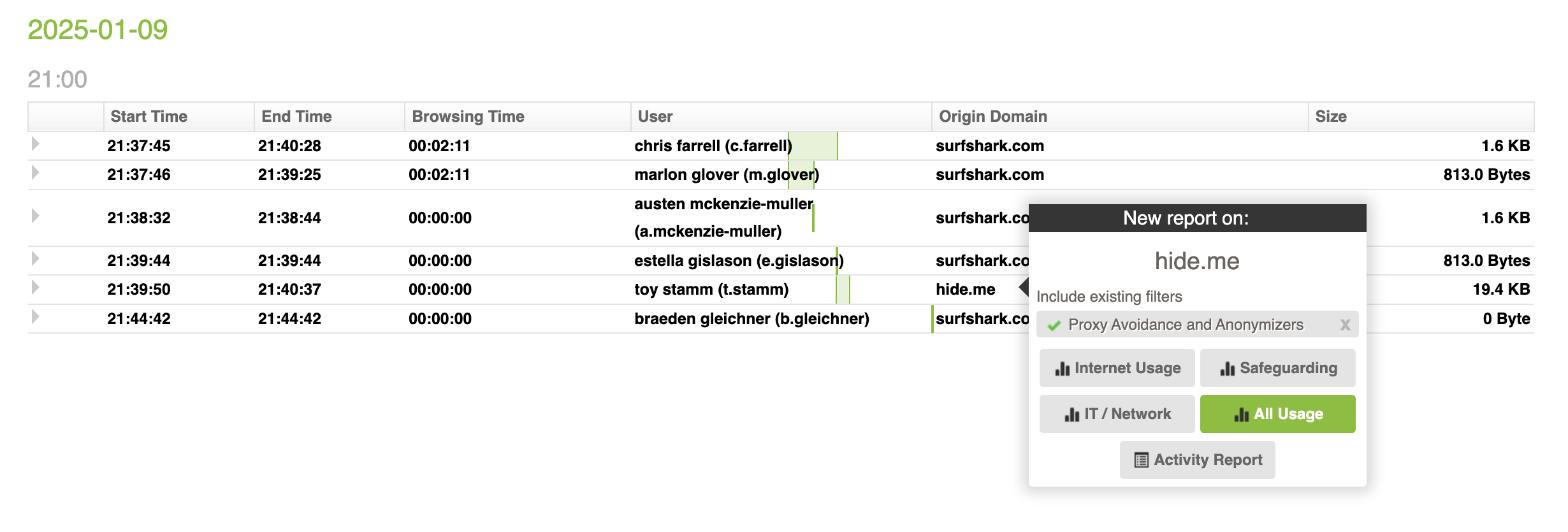Image resolution: width=1568 pixels, height=532 pixels.
Task: Click the 2025-01-09 date heading
Action: click(x=98, y=29)
